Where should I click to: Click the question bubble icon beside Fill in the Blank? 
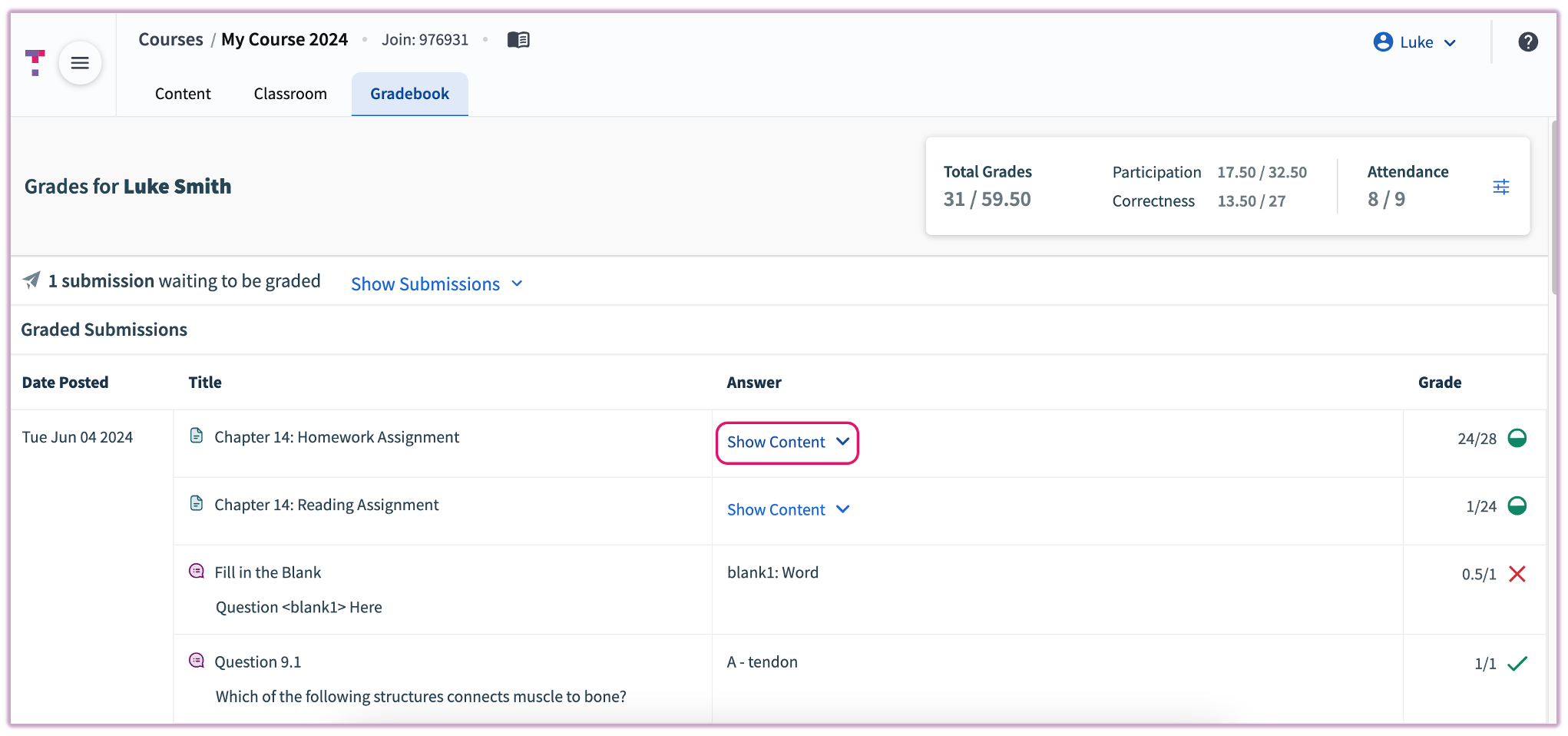click(x=197, y=571)
